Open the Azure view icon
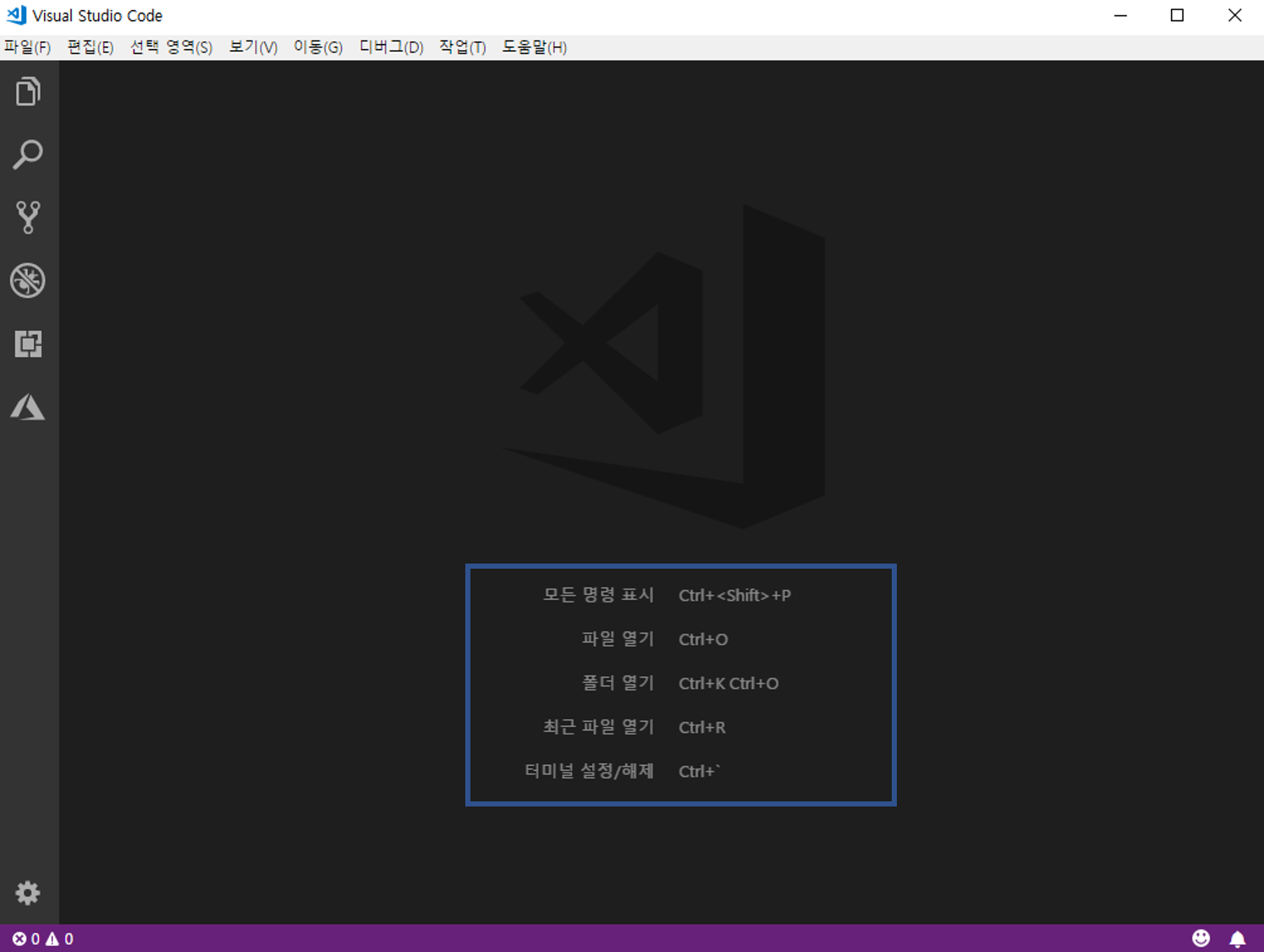The width and height of the screenshot is (1264, 952). click(x=28, y=407)
